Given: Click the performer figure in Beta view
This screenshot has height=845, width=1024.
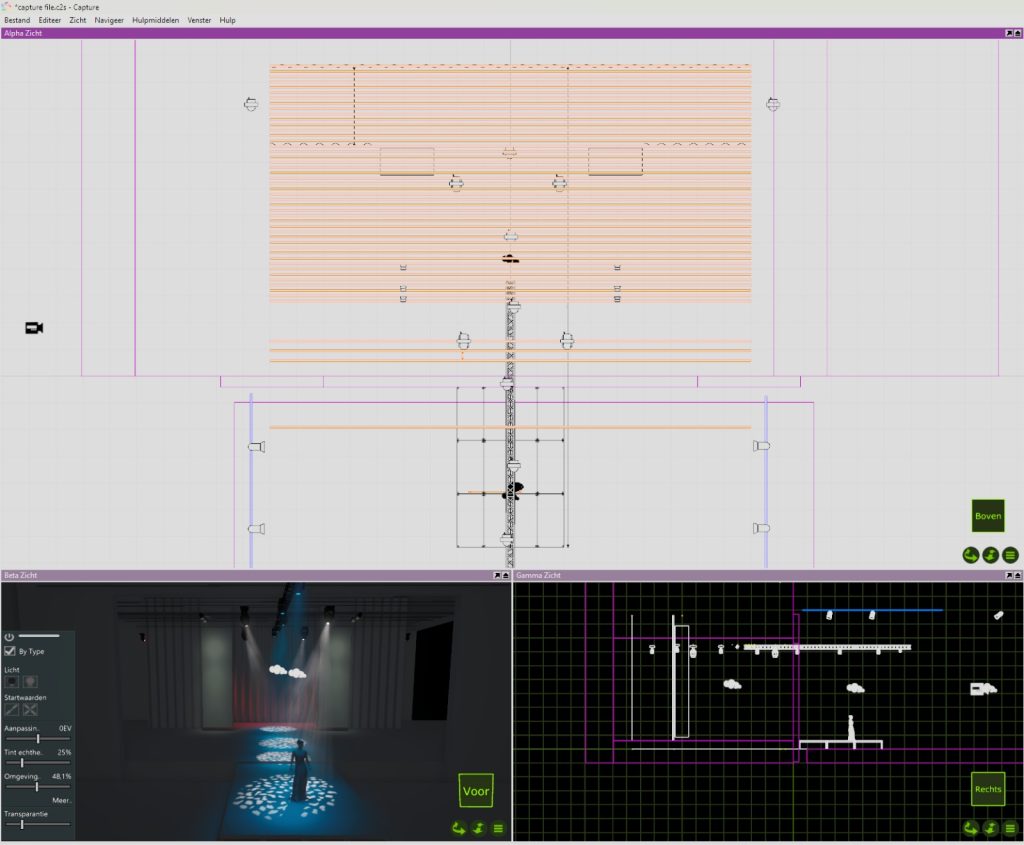Looking at the screenshot, I should pyautogui.click(x=298, y=772).
